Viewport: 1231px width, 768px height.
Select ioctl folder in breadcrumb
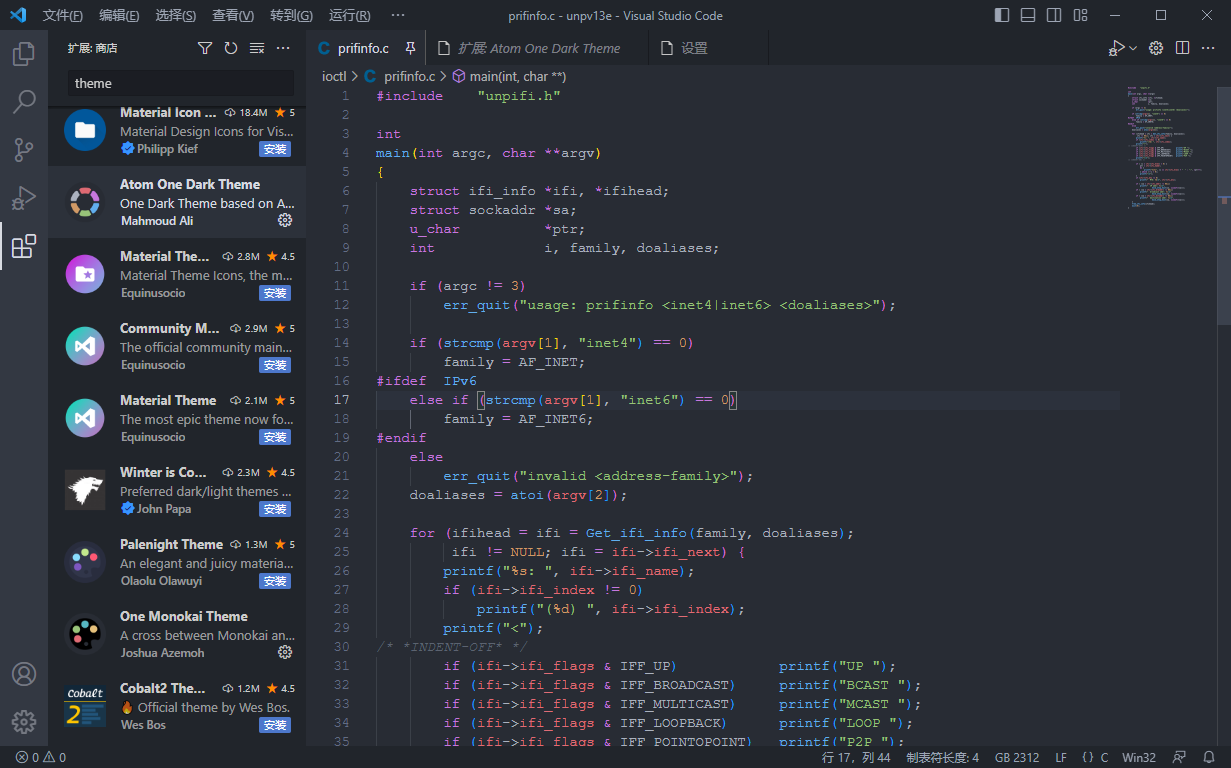(332, 76)
